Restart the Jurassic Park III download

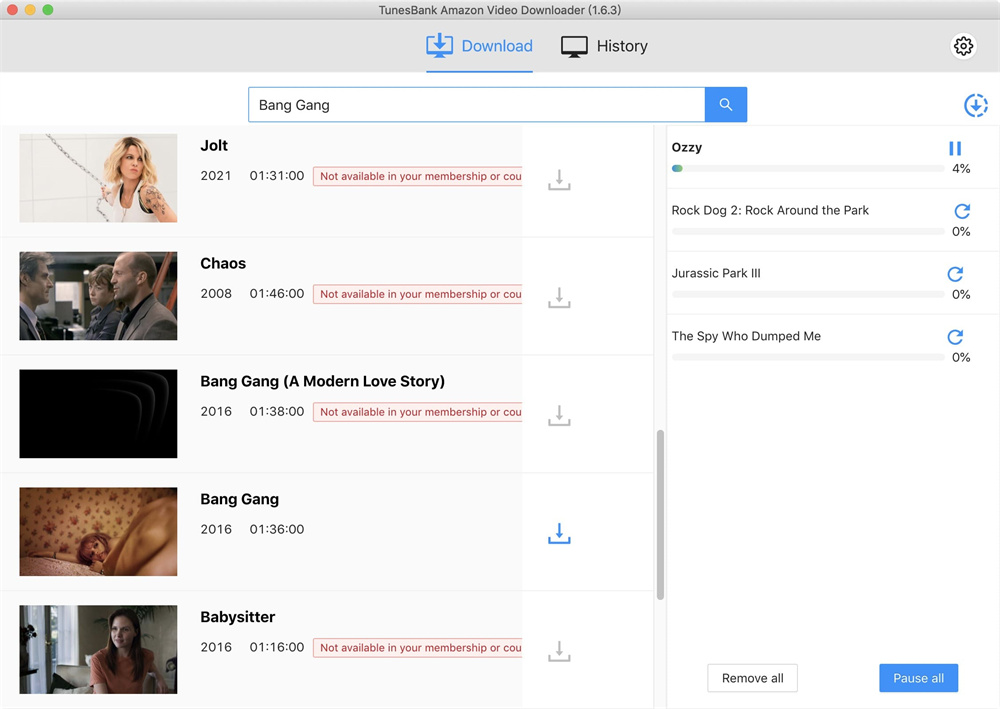point(954,273)
